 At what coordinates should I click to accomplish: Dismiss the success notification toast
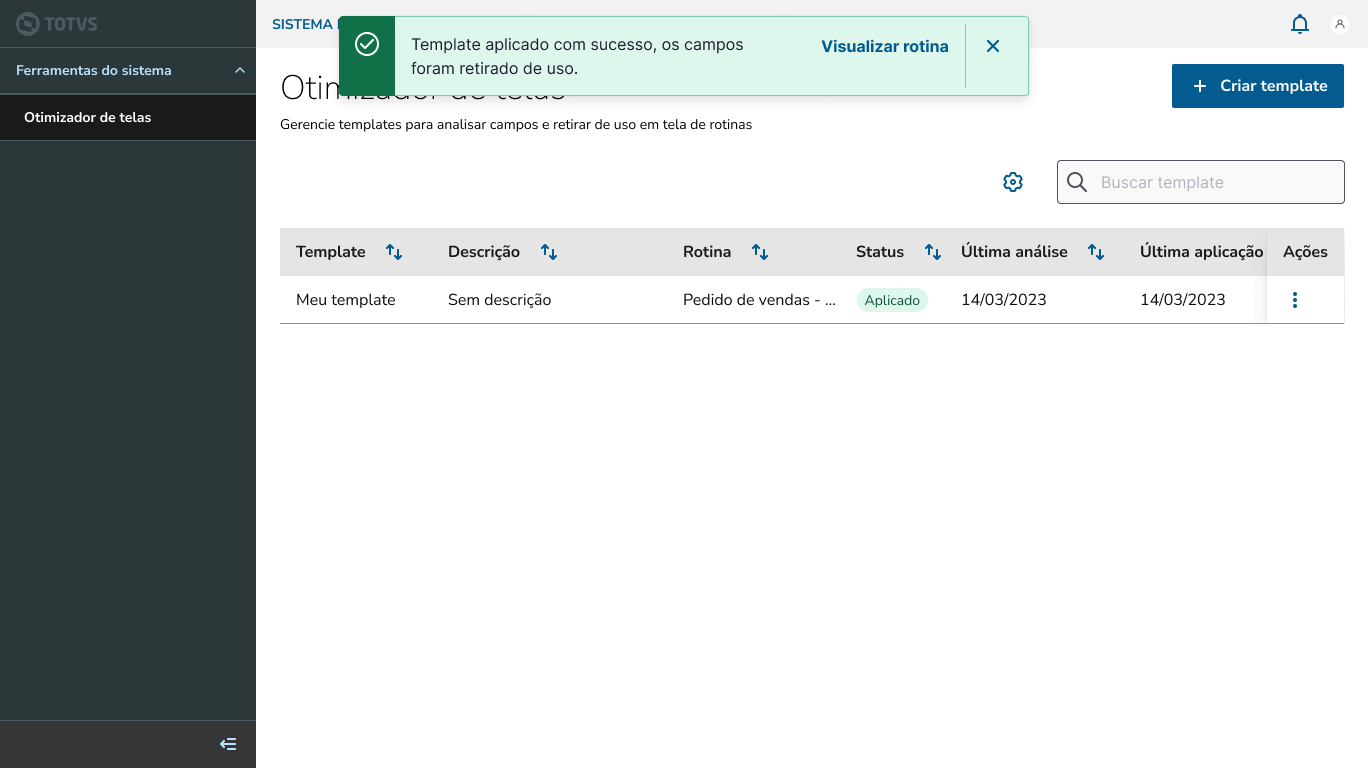click(992, 46)
